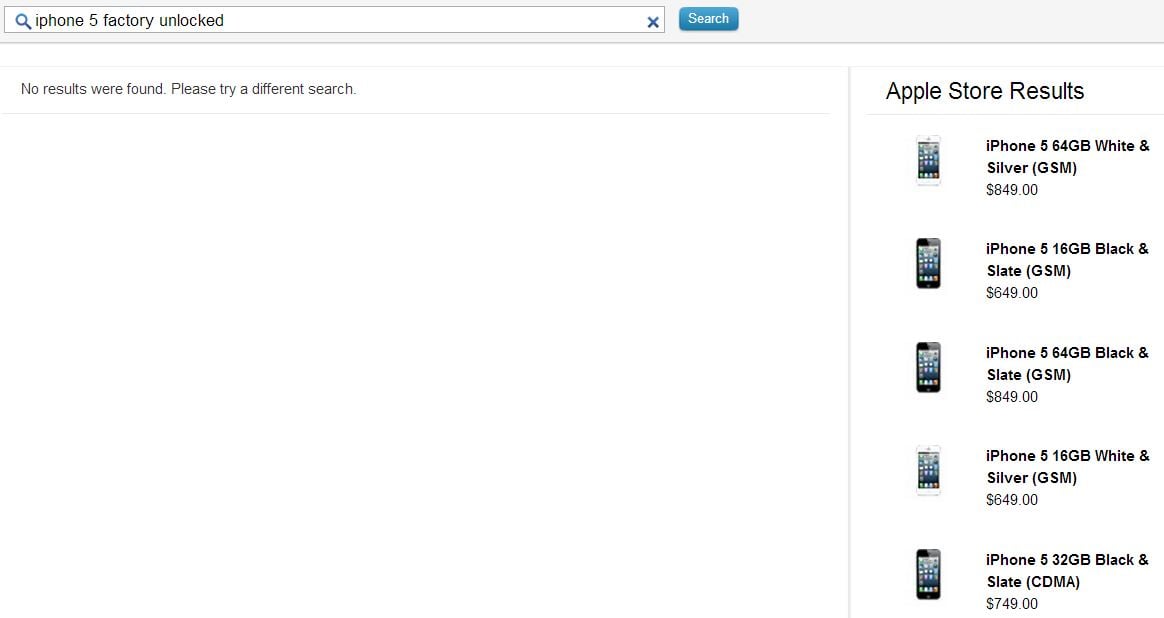Click thumbnail of 64GB White & Silver iPhone

point(928,160)
